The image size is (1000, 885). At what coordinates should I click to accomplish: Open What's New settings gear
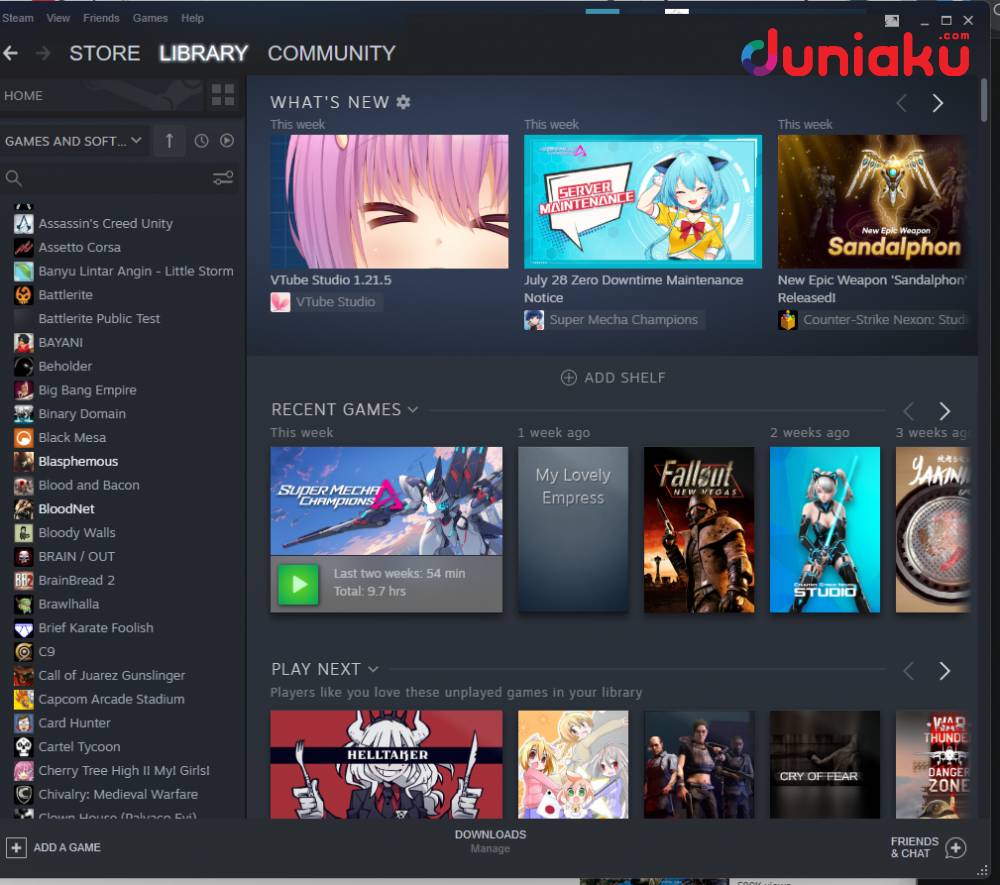[x=403, y=102]
